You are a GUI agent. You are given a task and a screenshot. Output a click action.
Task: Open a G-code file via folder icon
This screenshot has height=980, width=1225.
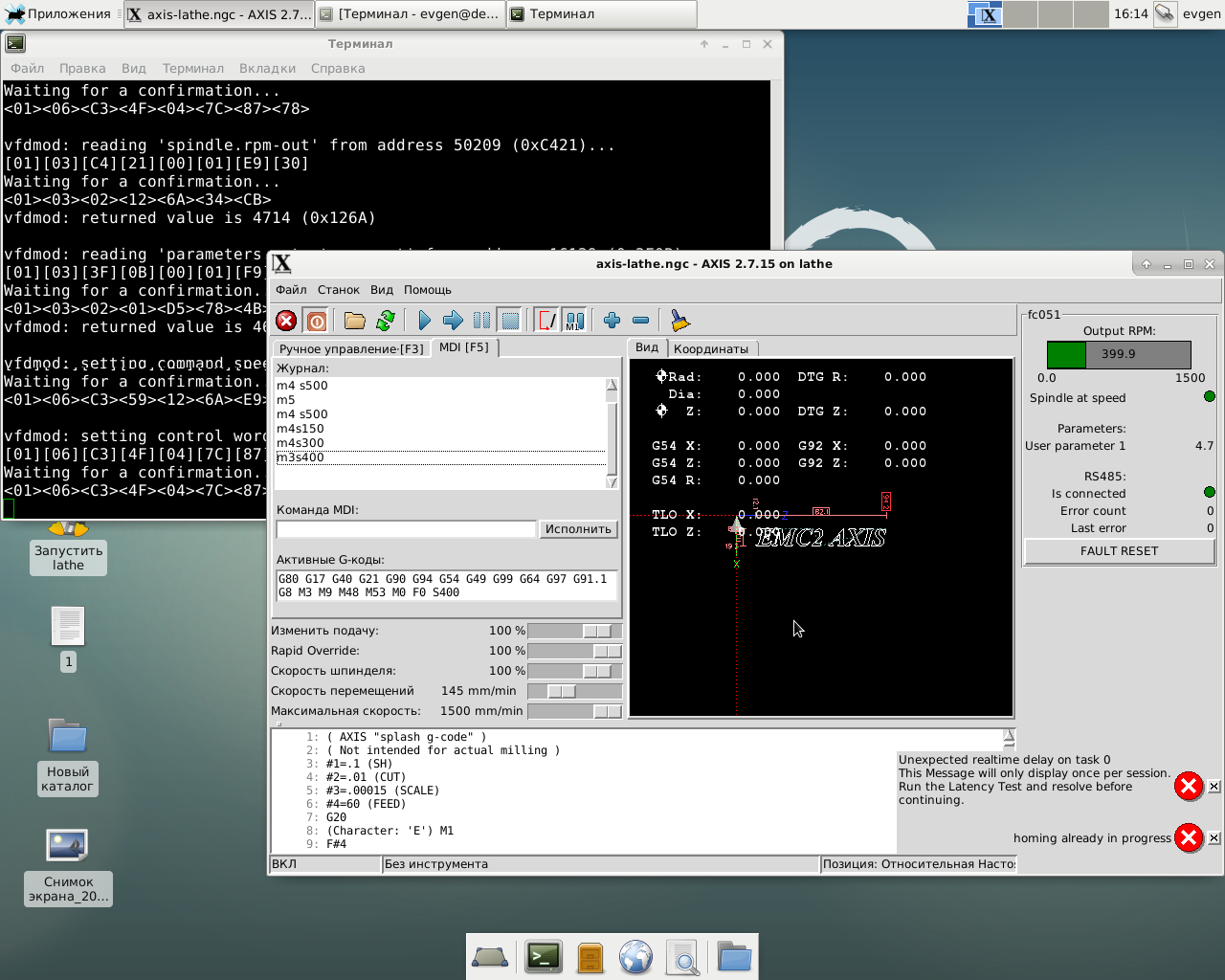(x=355, y=321)
